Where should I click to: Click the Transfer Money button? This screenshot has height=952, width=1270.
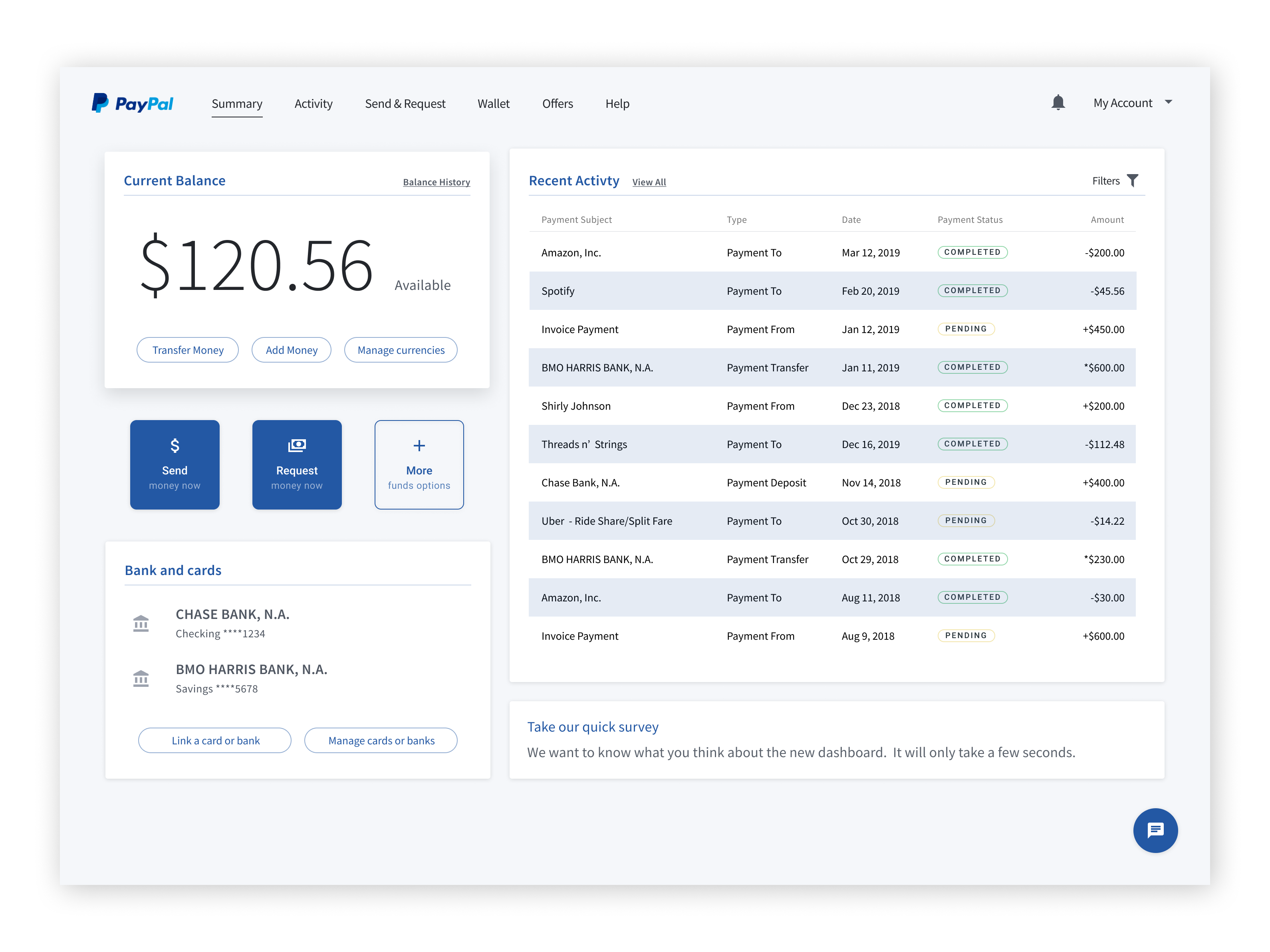click(186, 349)
